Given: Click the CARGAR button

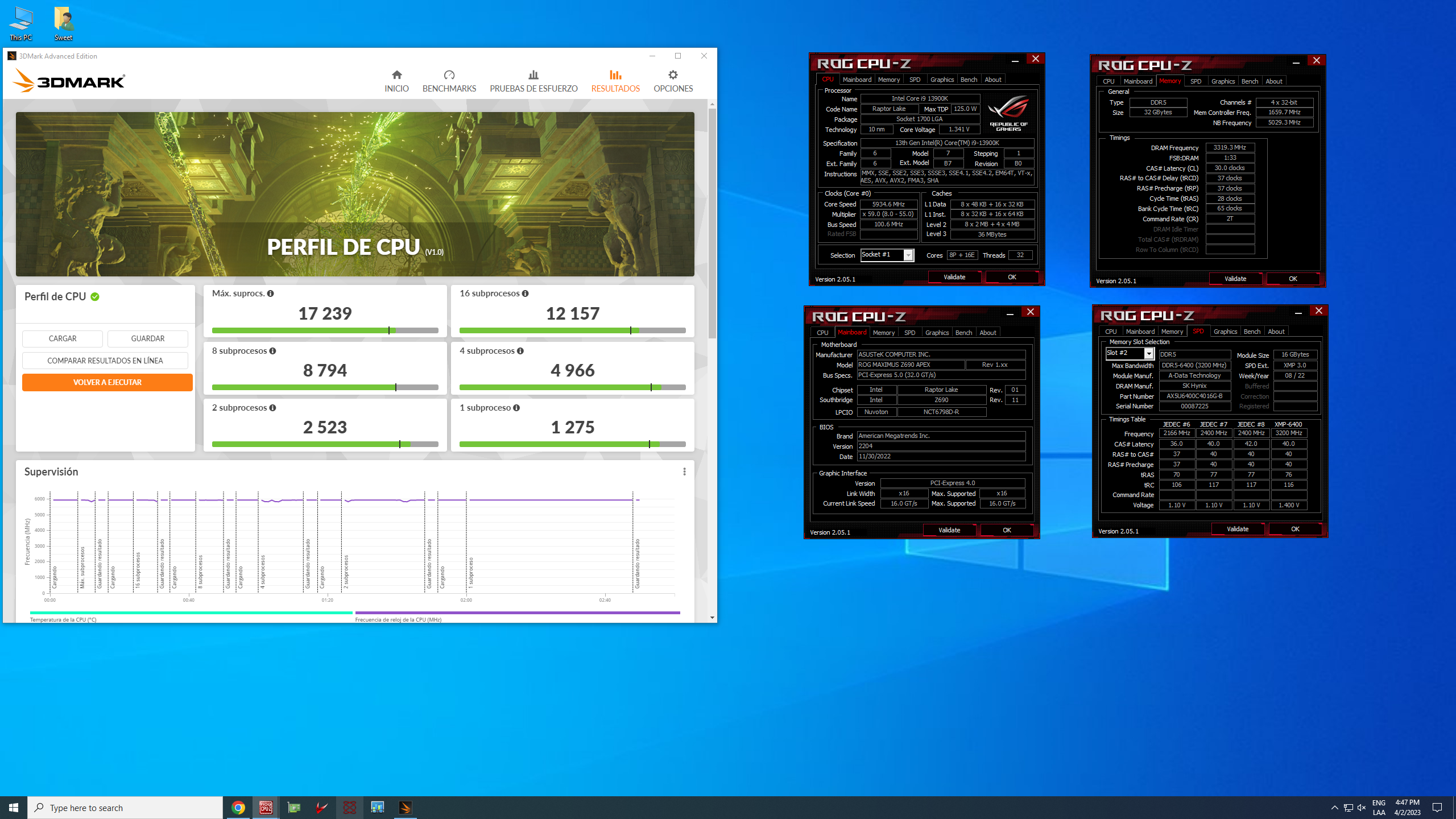Looking at the screenshot, I should coord(63,338).
